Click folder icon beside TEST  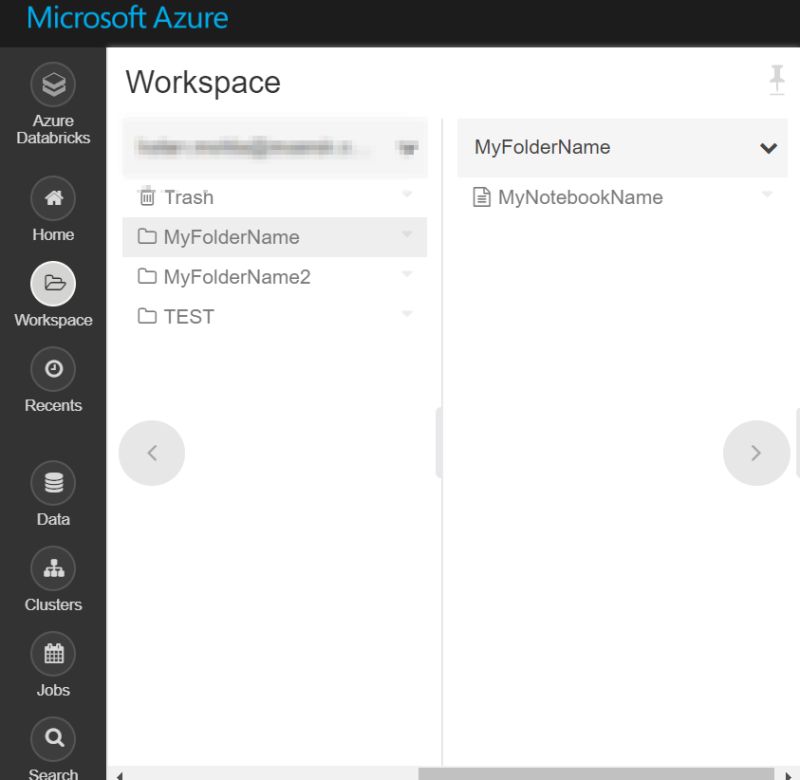tap(147, 316)
